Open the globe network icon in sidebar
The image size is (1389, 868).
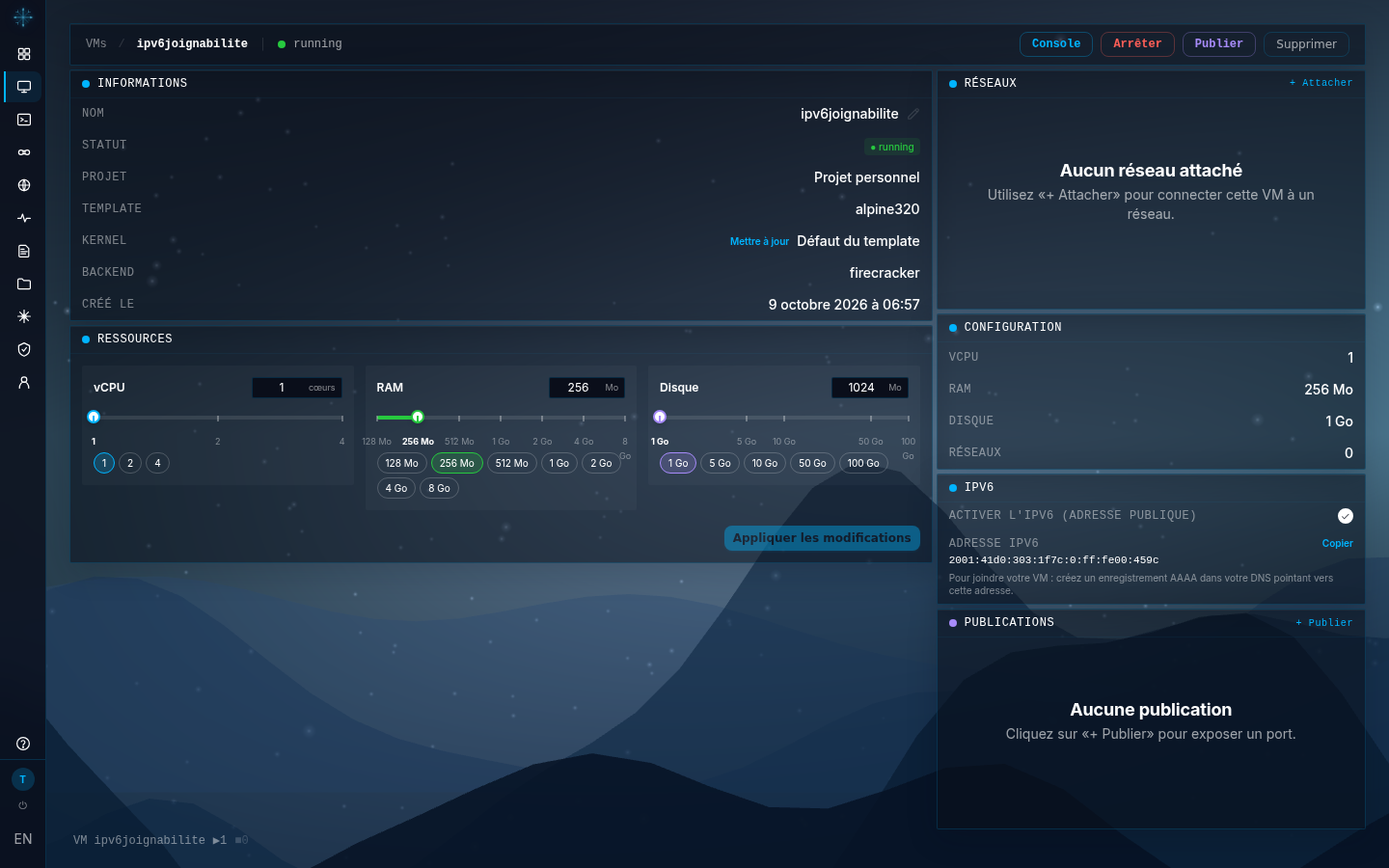24,185
